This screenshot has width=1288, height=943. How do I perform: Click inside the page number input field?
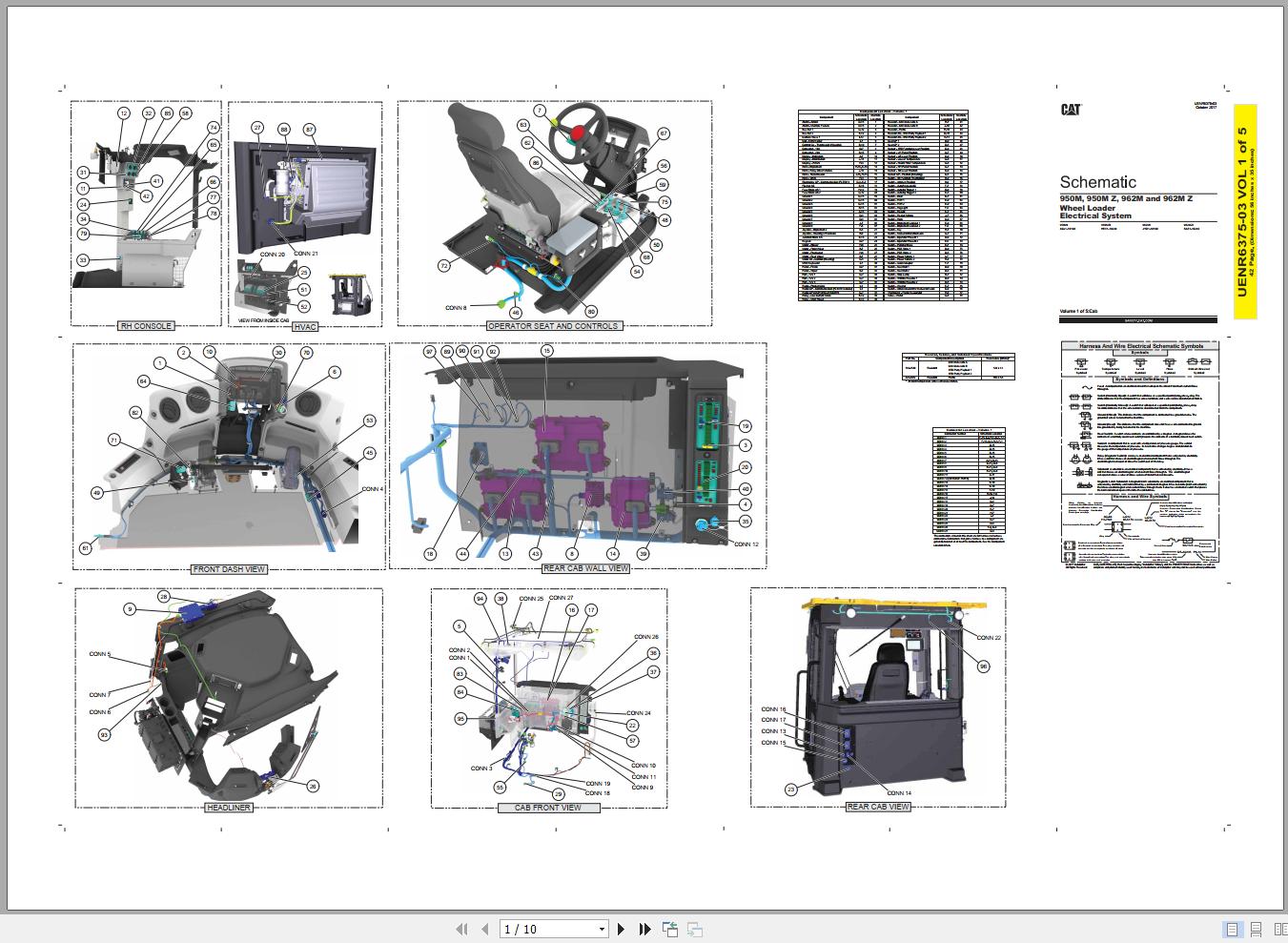click(x=543, y=928)
